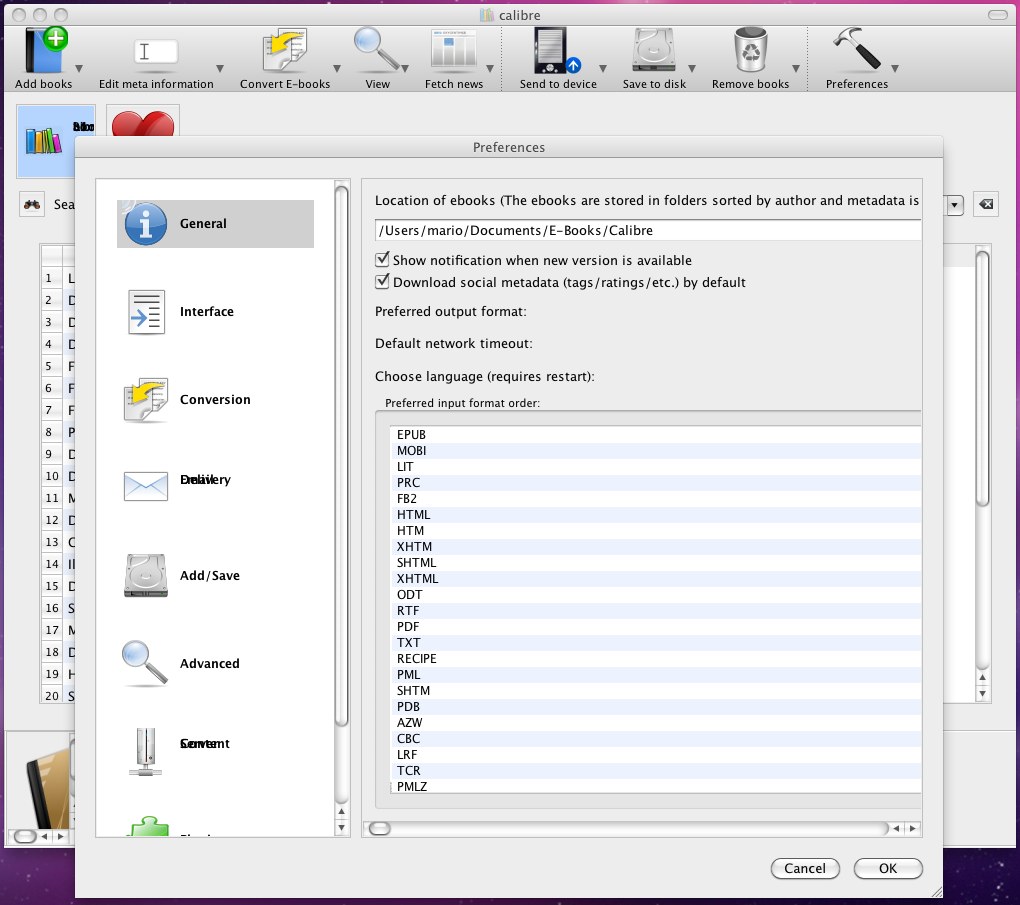Toggle download social metadata checkbox
This screenshot has width=1020, height=905.
[382, 282]
